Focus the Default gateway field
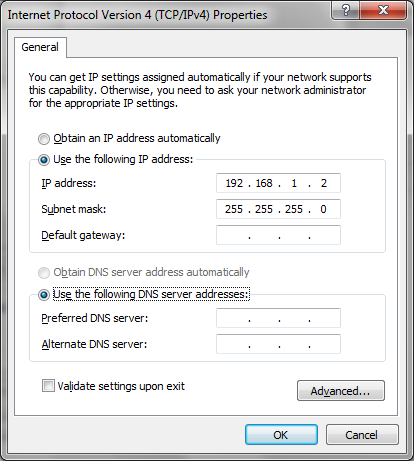 point(278,235)
